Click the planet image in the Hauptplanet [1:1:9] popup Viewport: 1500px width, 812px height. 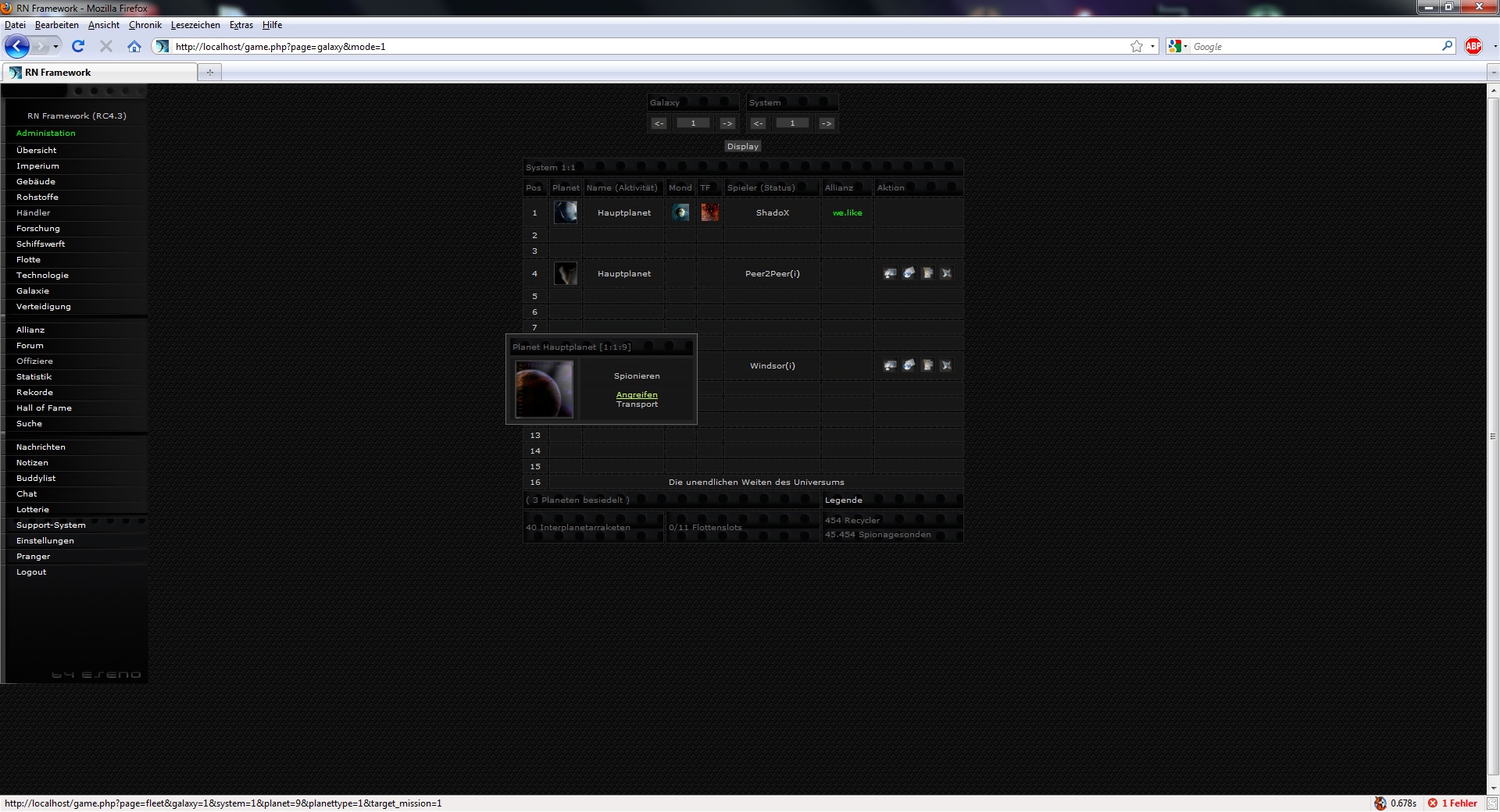[x=545, y=389]
